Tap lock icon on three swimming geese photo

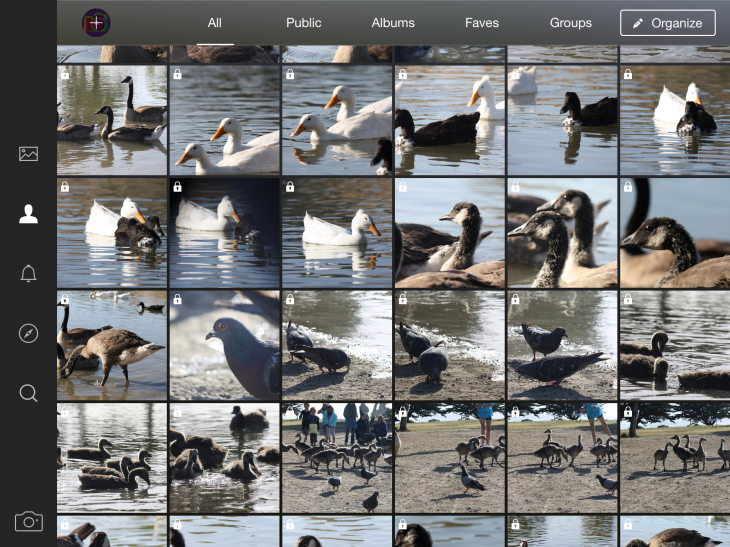click(x=65, y=74)
